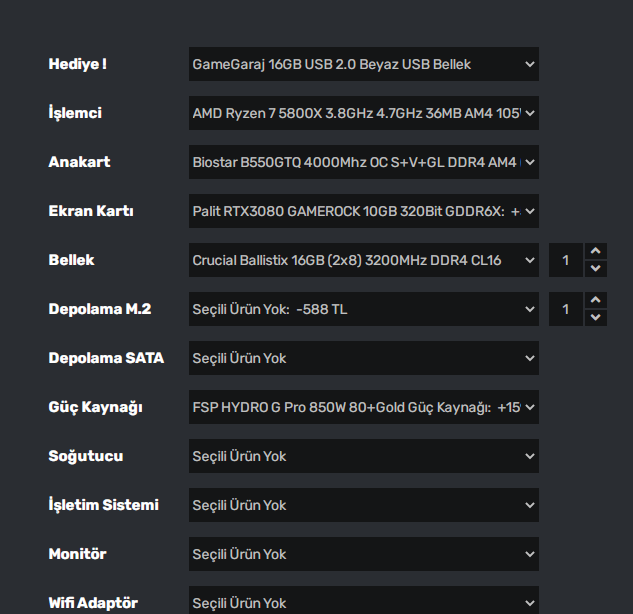Open the Soğutucu cooler dropdown
Viewport: 633px width, 614px height.
tap(363, 456)
